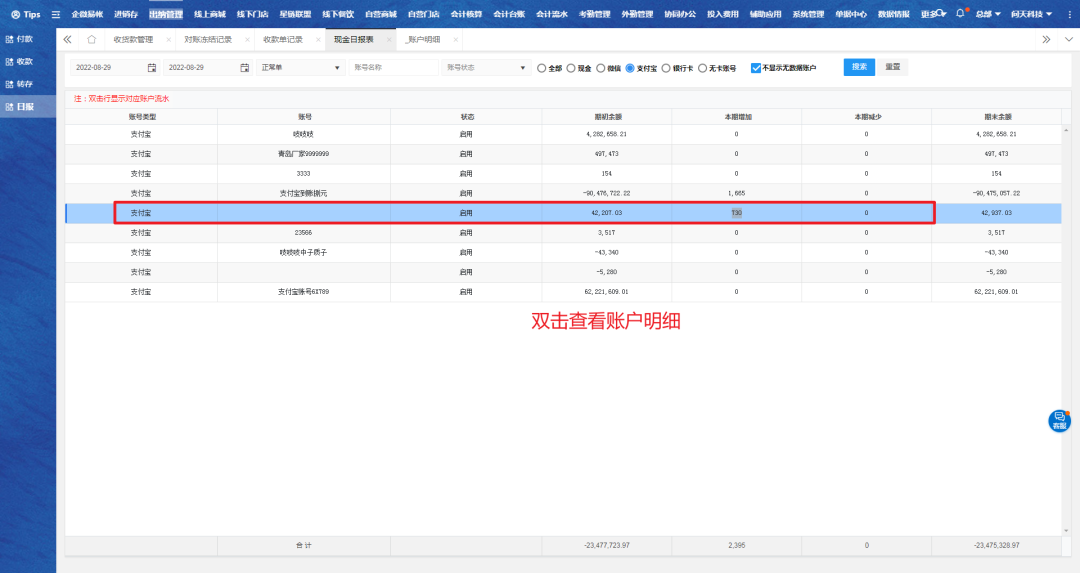Click the 重置 button
1080x573 pixels.
coord(893,67)
